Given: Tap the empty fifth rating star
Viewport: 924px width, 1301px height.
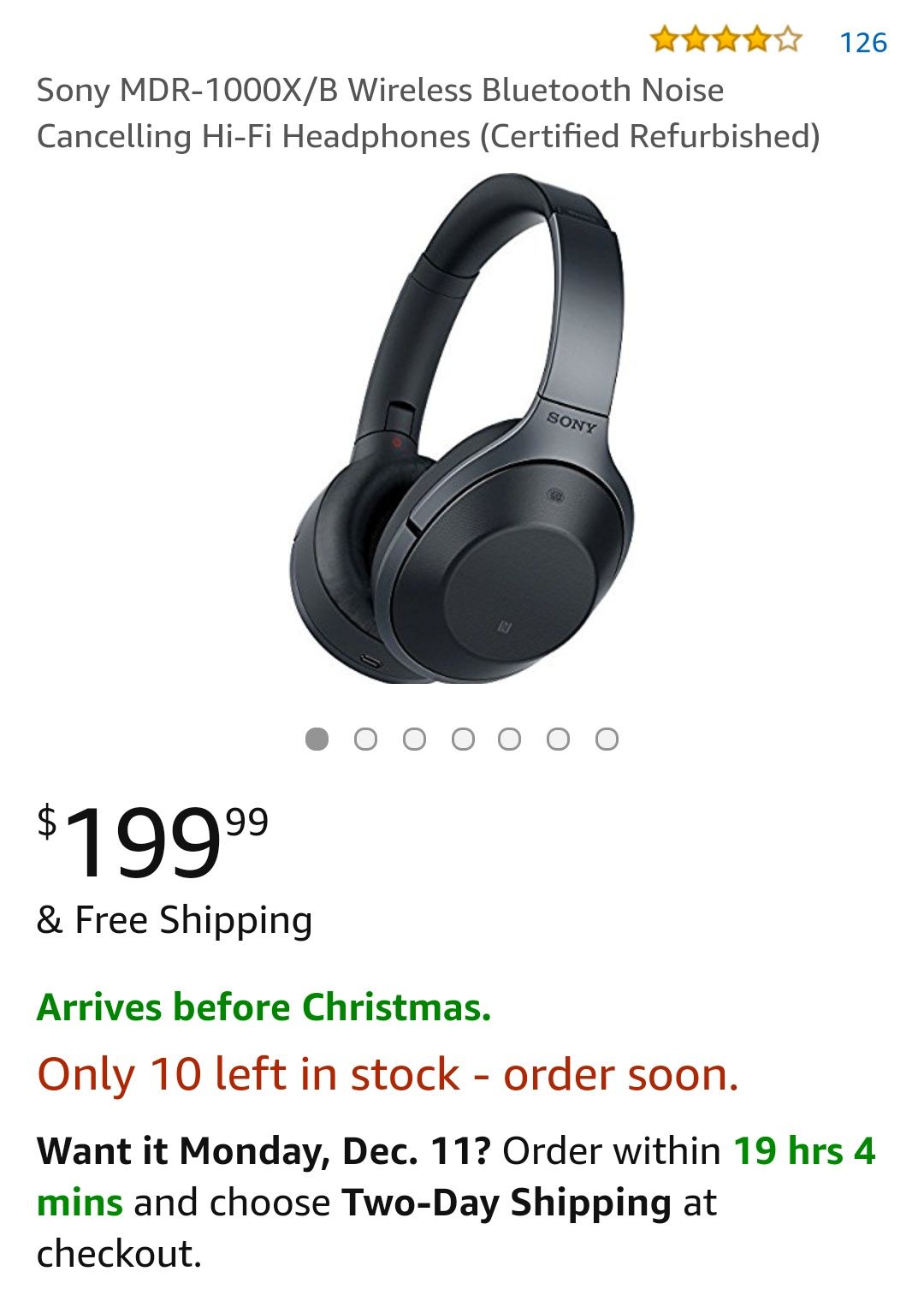Looking at the screenshot, I should [x=788, y=39].
